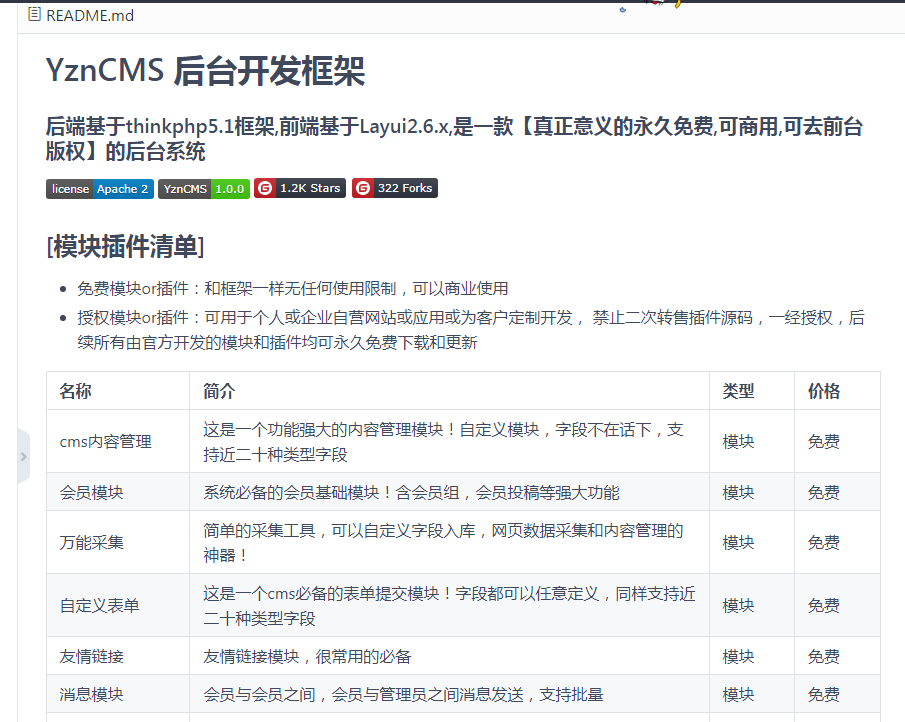Click the 简介 table column header
The width and height of the screenshot is (905, 722).
tap(219, 391)
